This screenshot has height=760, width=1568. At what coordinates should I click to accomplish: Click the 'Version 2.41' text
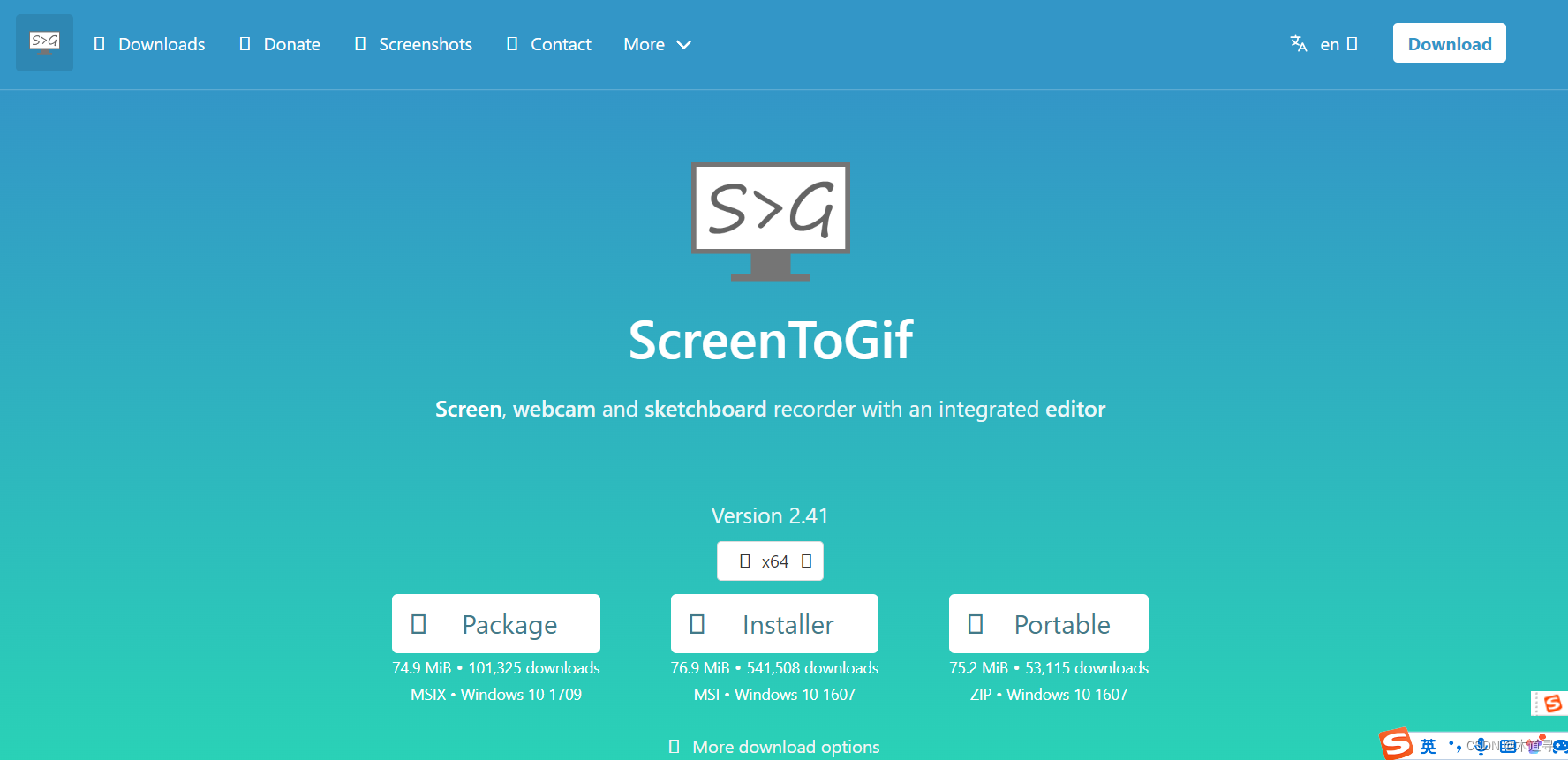coord(770,515)
